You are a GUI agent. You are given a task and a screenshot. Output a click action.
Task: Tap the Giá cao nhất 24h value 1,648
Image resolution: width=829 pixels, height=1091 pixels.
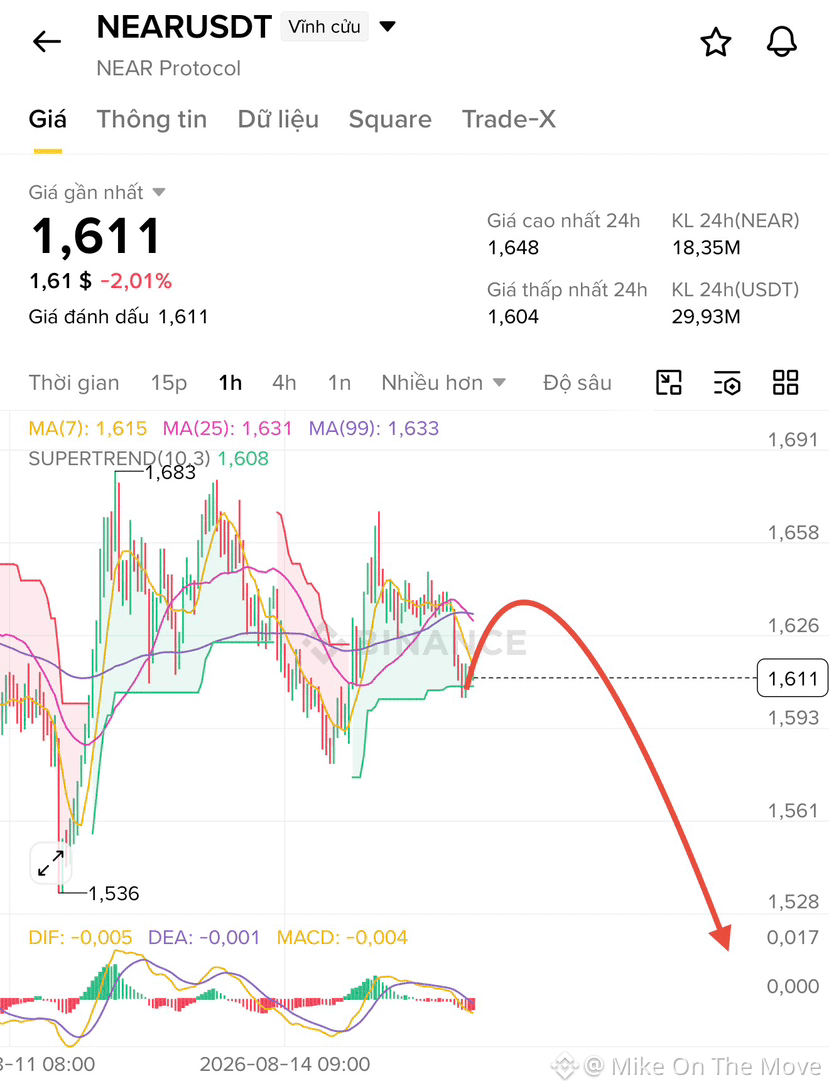513,248
